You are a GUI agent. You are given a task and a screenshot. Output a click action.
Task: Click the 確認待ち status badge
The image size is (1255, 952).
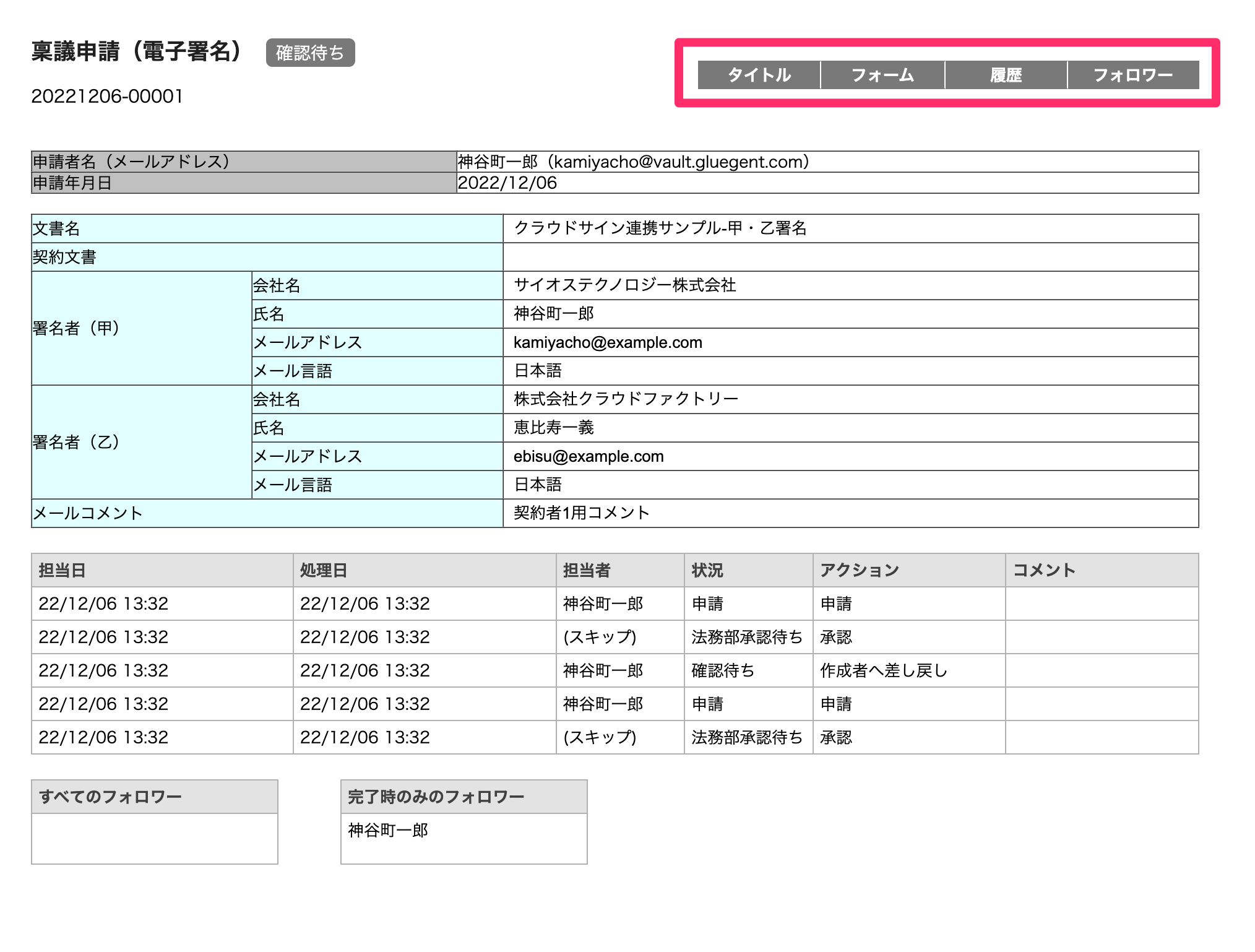coord(310,53)
